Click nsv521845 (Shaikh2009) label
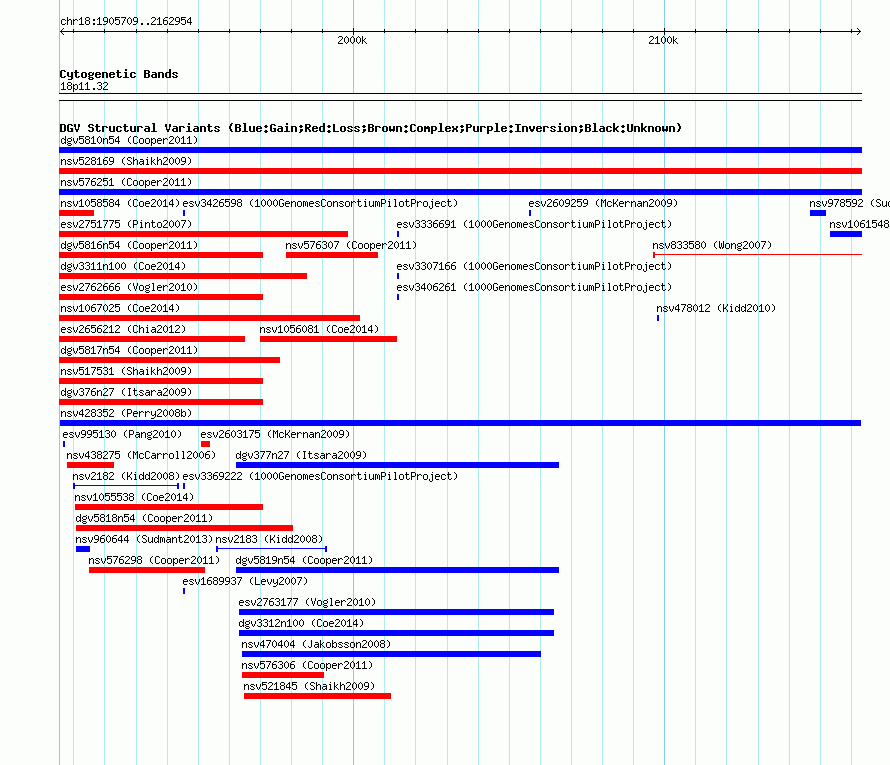 pyautogui.click(x=309, y=686)
